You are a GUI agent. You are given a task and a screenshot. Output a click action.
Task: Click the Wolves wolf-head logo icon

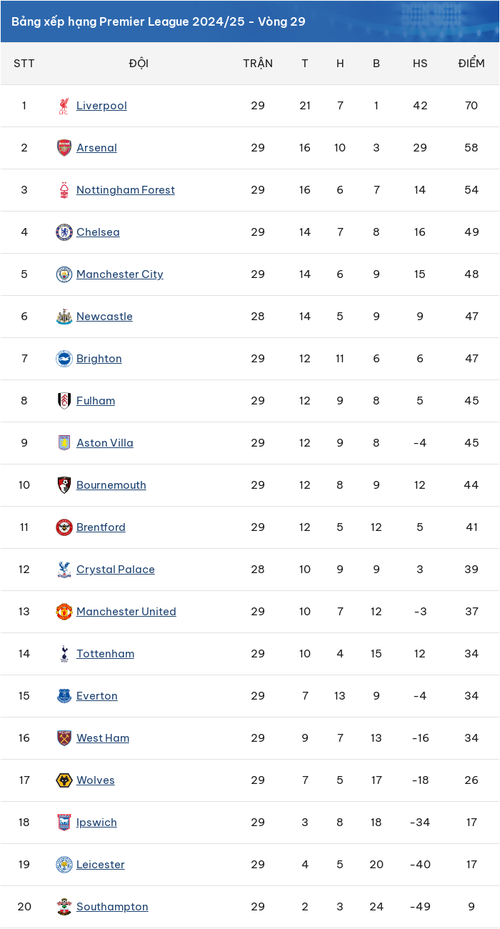(x=64, y=780)
